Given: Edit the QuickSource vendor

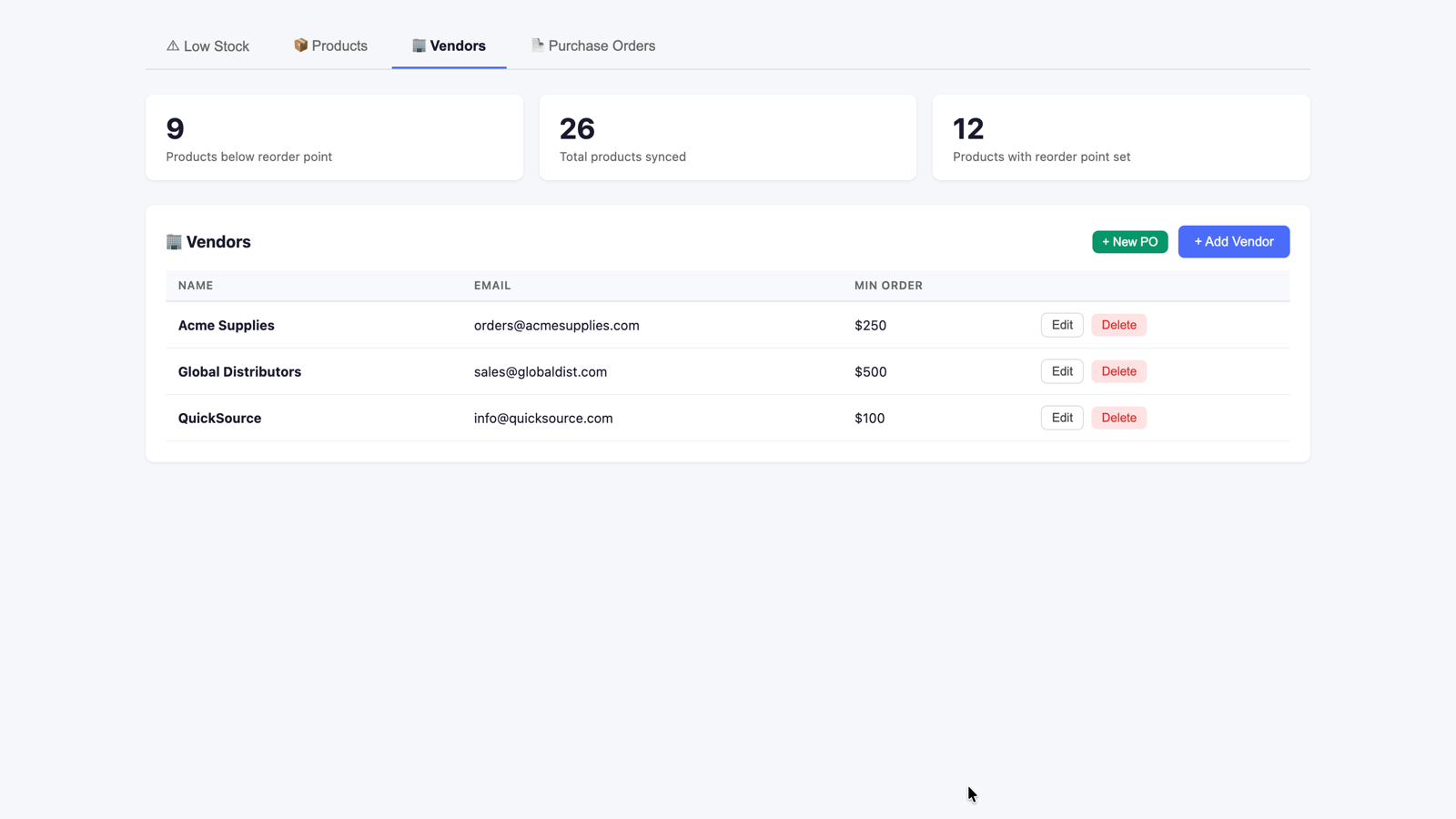Looking at the screenshot, I should click(x=1062, y=418).
